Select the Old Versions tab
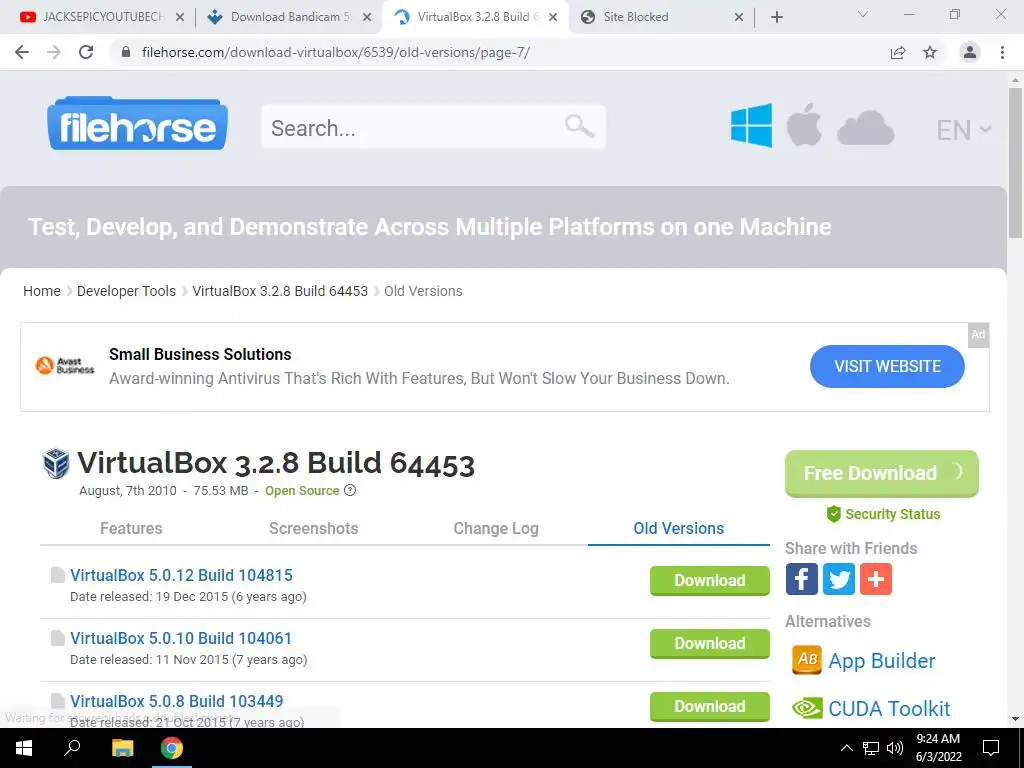The image size is (1024, 768). pos(679,528)
